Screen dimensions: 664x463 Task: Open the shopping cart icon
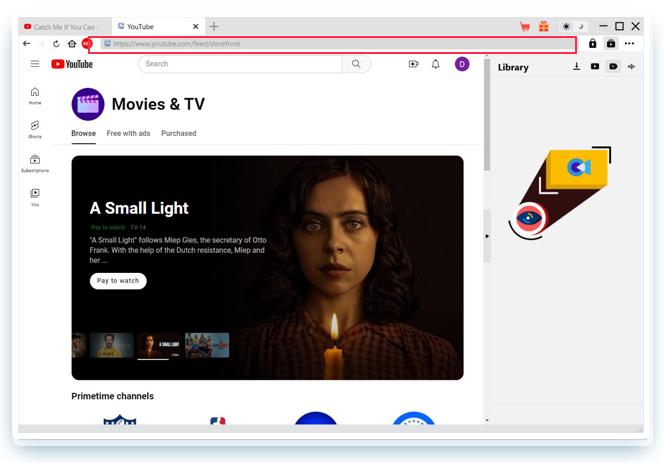pyautogui.click(x=525, y=27)
